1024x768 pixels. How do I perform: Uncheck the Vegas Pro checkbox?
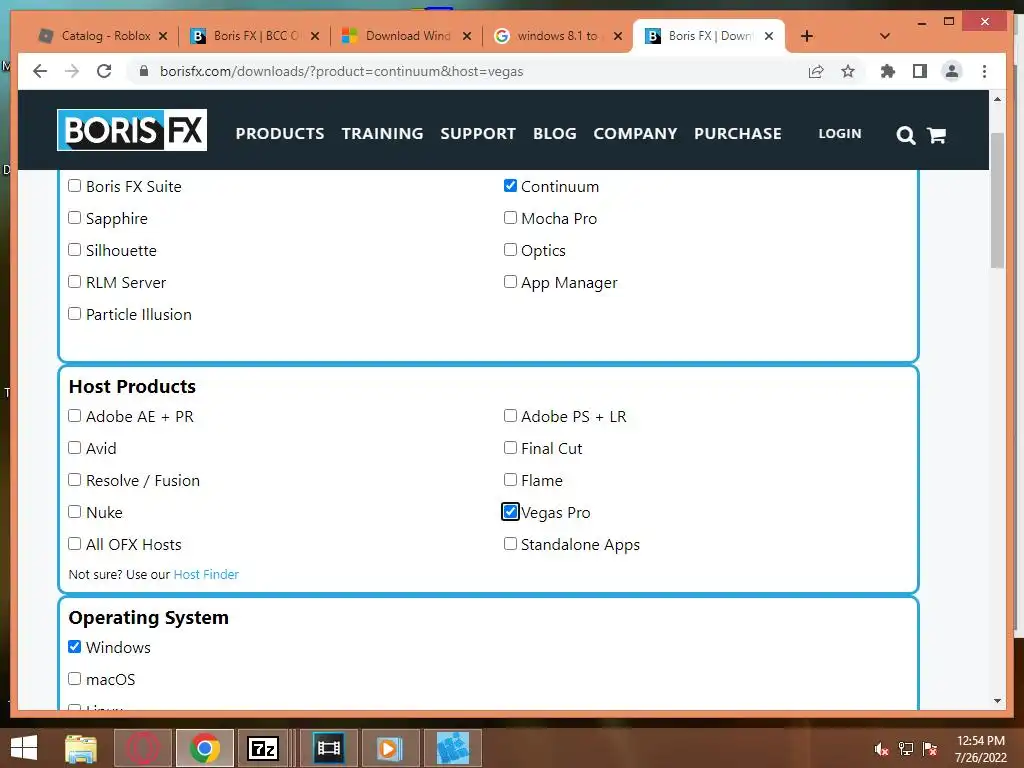pos(510,512)
